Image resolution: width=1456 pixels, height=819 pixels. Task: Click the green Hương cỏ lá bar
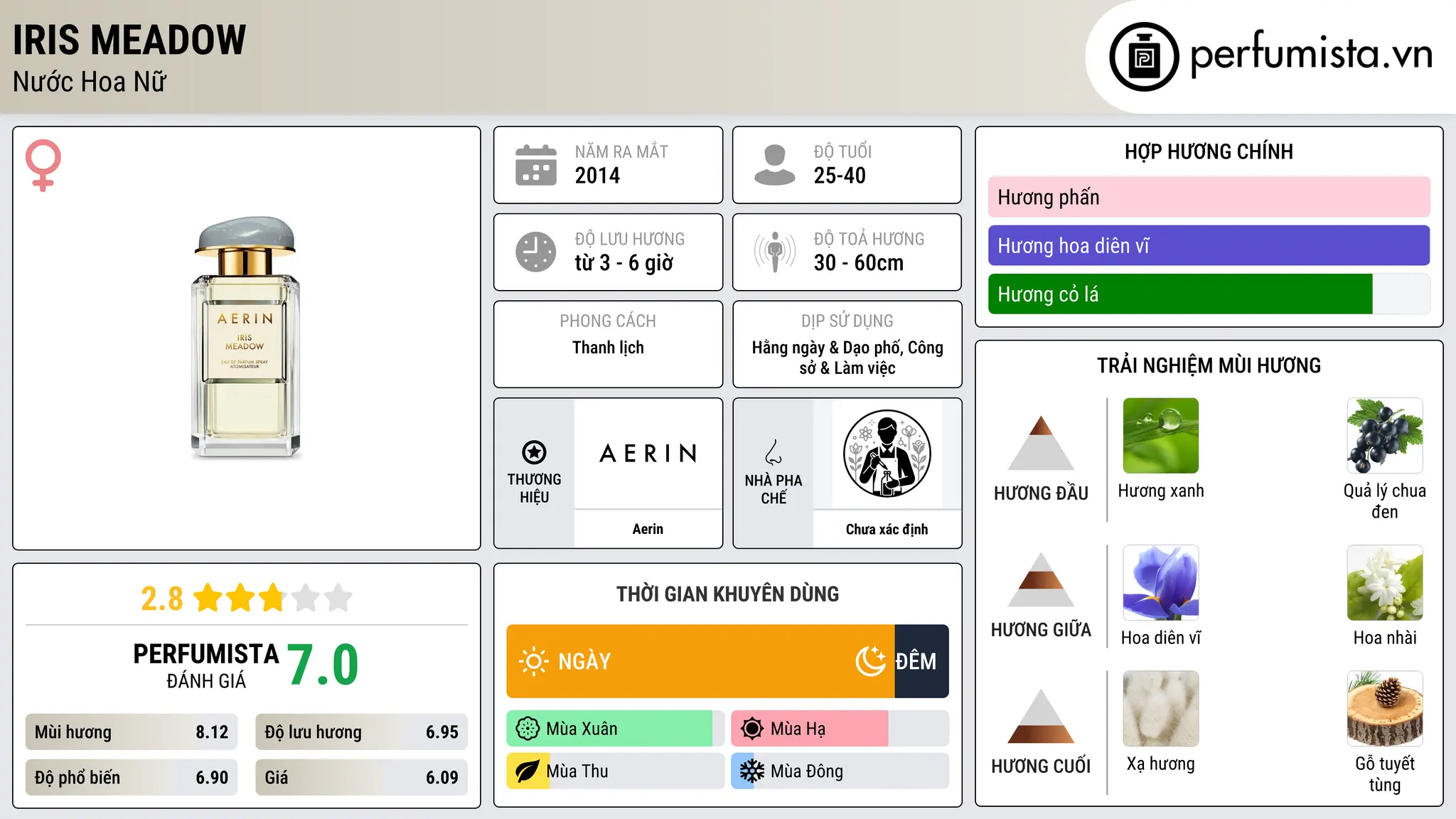pyautogui.click(x=1180, y=294)
